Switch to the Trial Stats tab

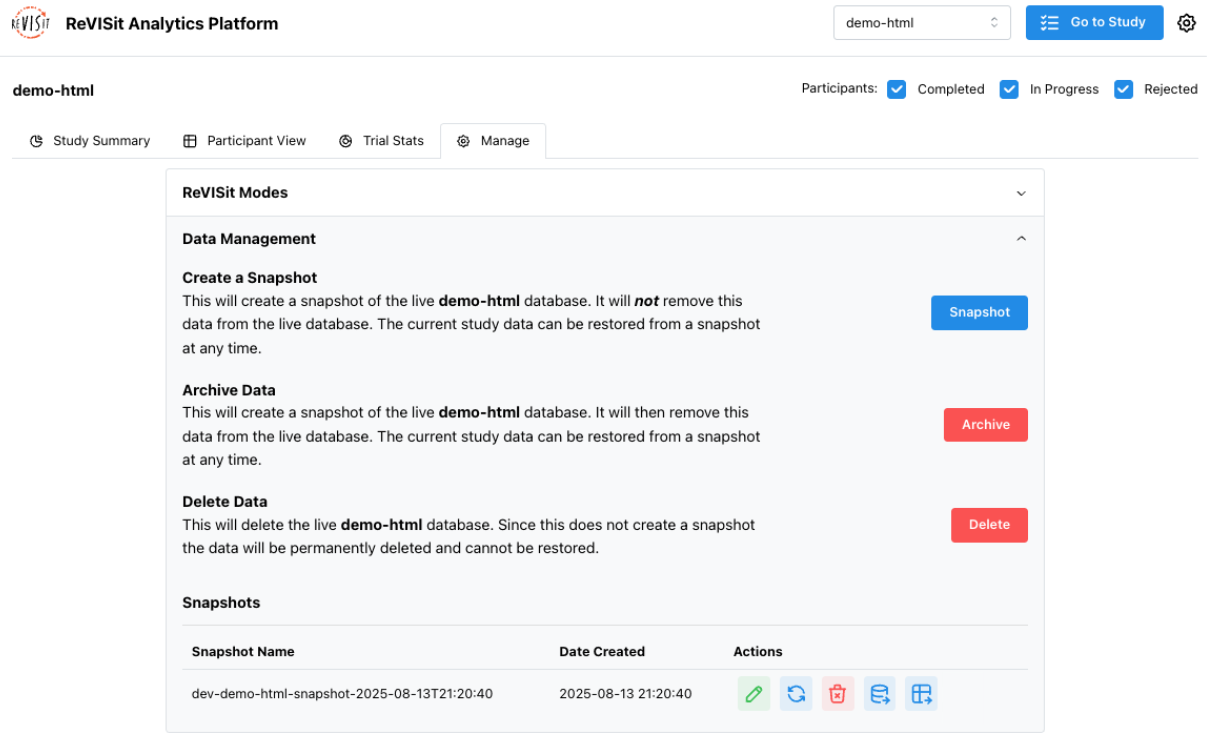click(381, 141)
